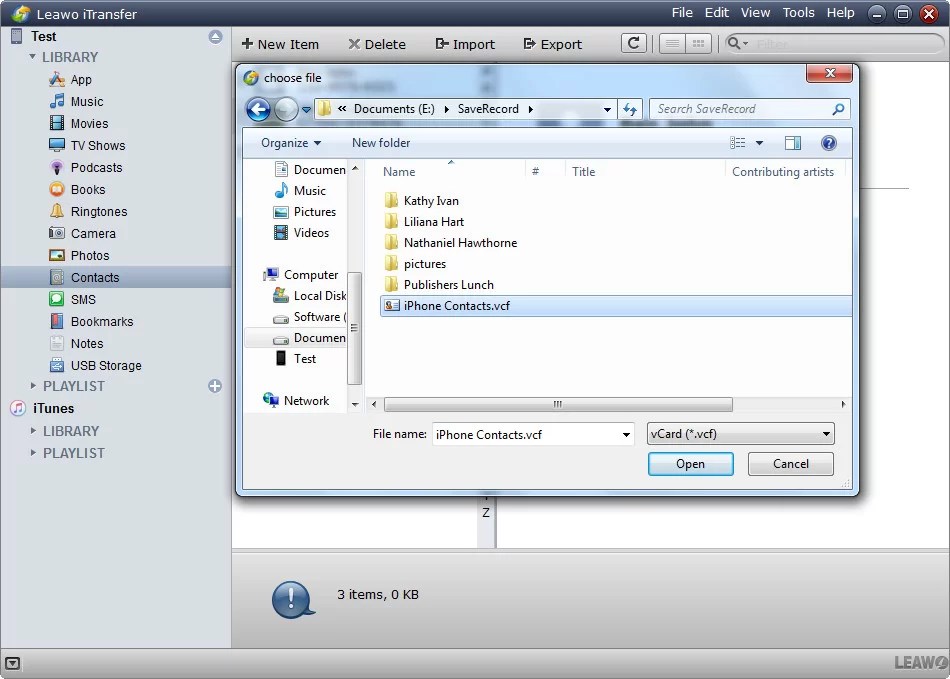Click the refresh icon on the toolbar
The height and width of the screenshot is (679, 950).
tap(635, 43)
